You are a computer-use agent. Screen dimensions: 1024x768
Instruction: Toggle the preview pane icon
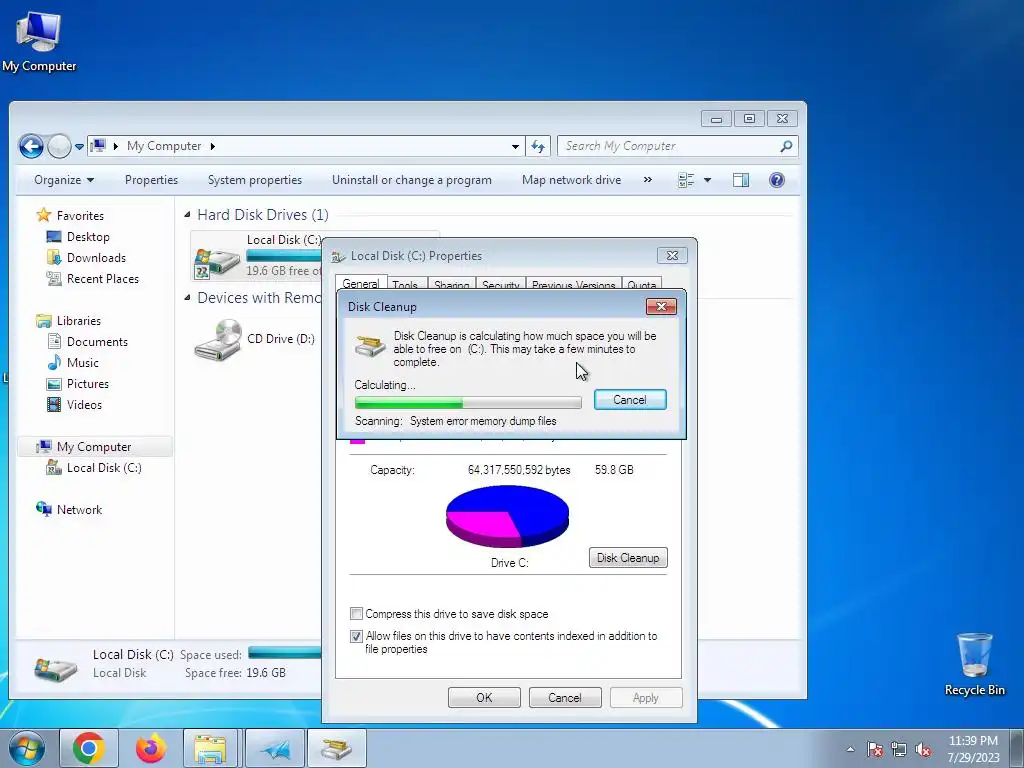tap(741, 180)
